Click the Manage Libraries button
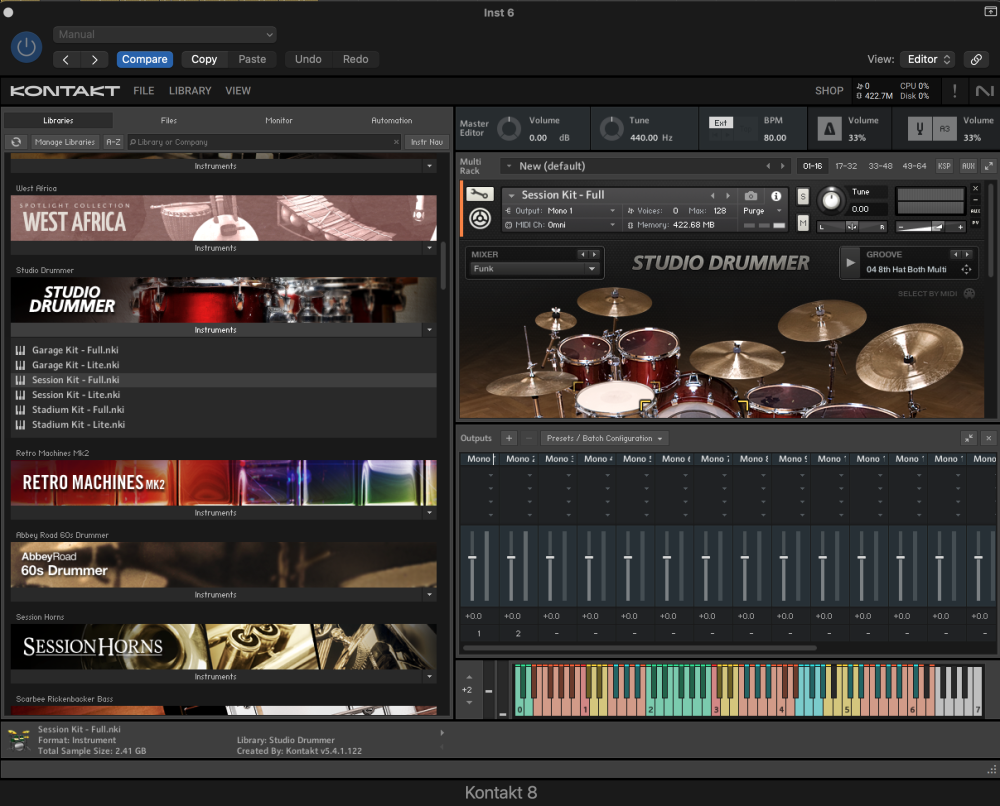Viewport: 1000px width, 806px height. coord(65,142)
